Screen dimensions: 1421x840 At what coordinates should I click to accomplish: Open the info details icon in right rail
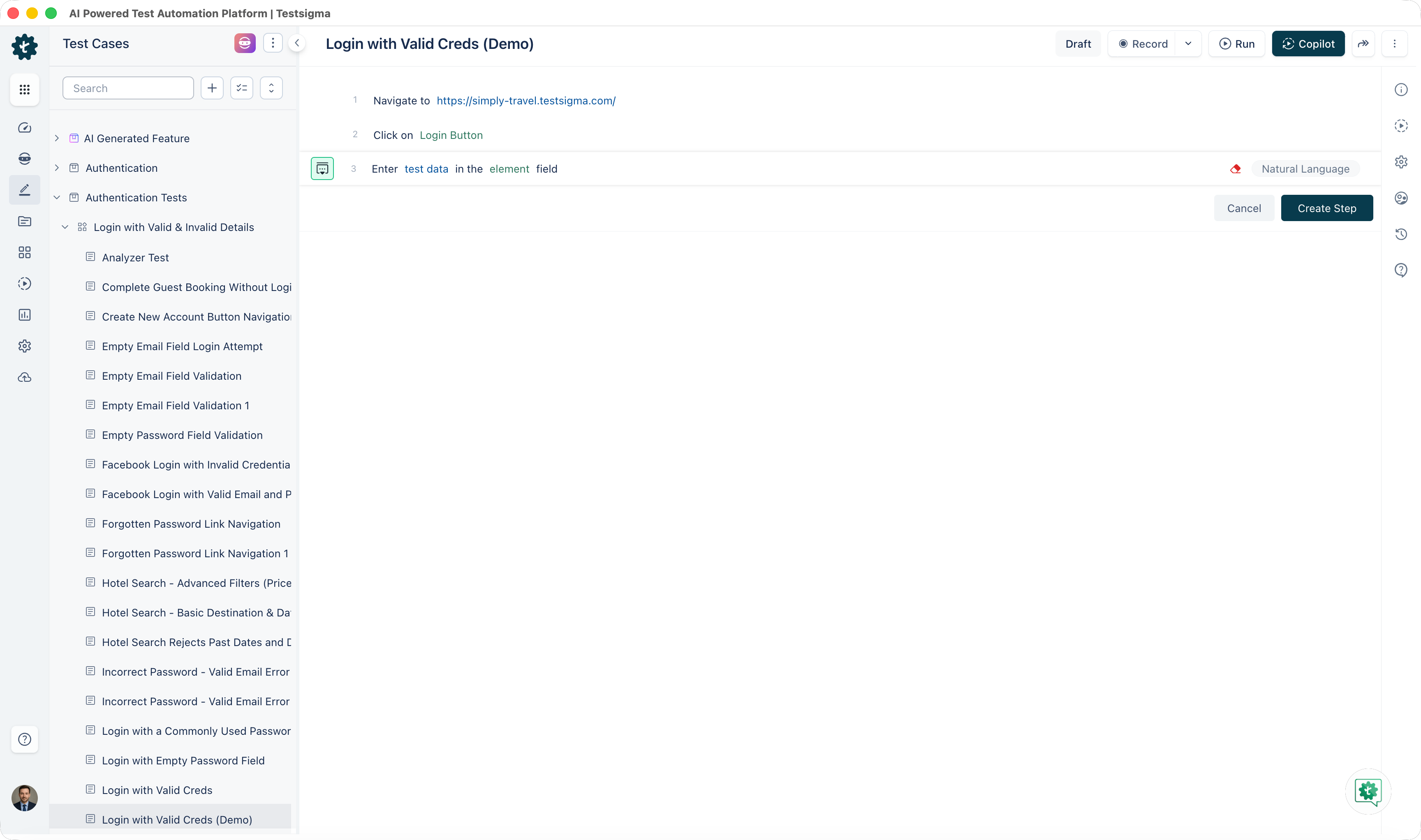1401,90
